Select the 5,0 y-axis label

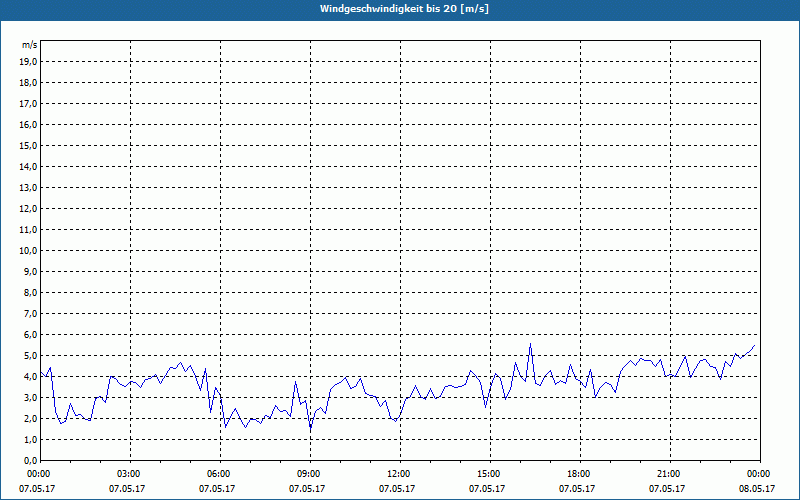[30, 355]
